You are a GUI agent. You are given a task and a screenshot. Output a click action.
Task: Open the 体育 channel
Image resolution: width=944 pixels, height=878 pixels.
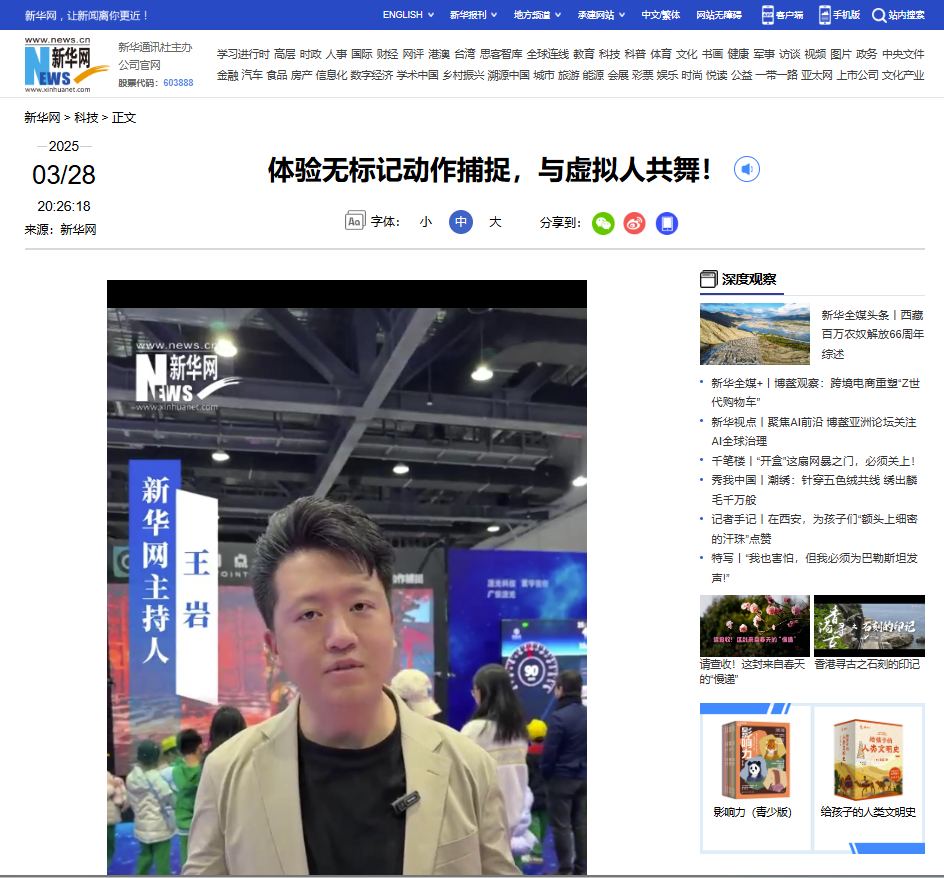coord(660,54)
